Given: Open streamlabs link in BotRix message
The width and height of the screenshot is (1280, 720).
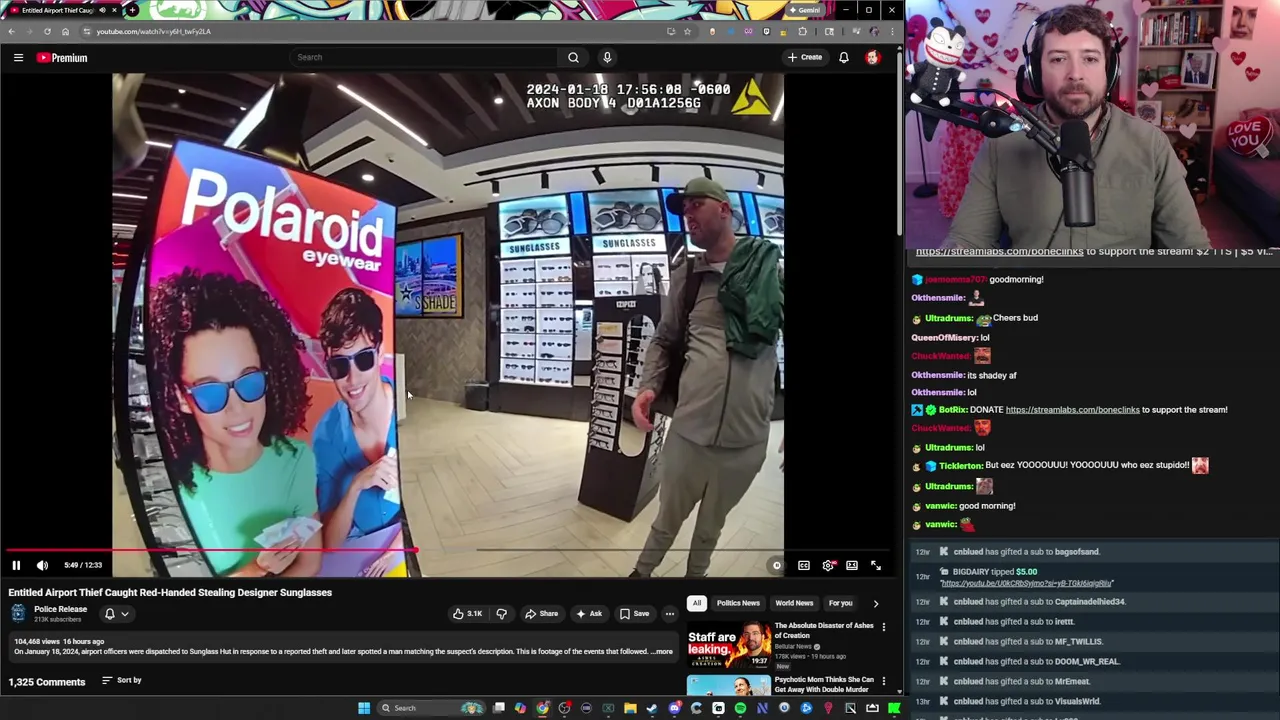Looking at the screenshot, I should tap(1072, 410).
